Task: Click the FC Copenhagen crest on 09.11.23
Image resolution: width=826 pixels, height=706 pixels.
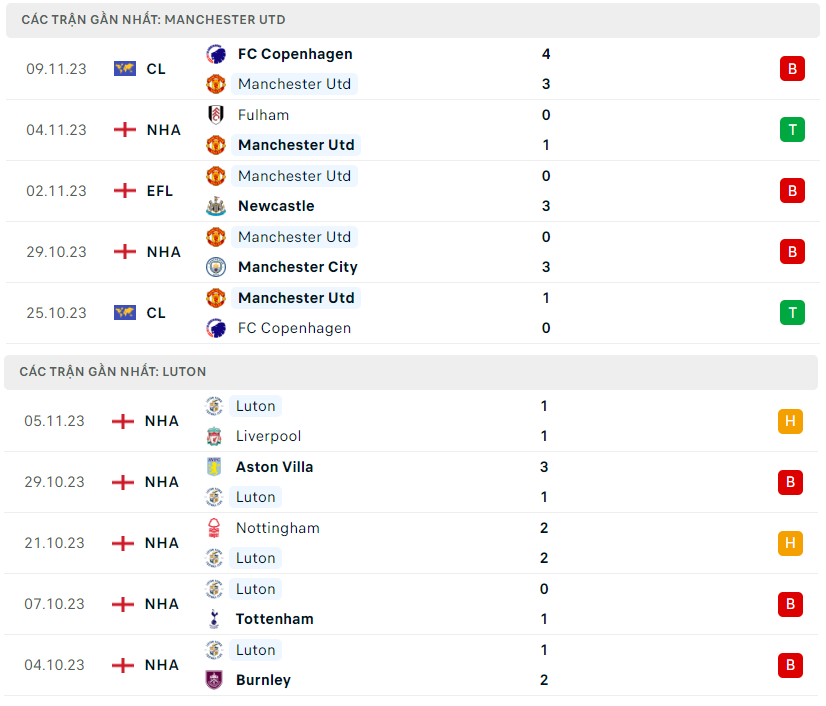Action: point(215,54)
